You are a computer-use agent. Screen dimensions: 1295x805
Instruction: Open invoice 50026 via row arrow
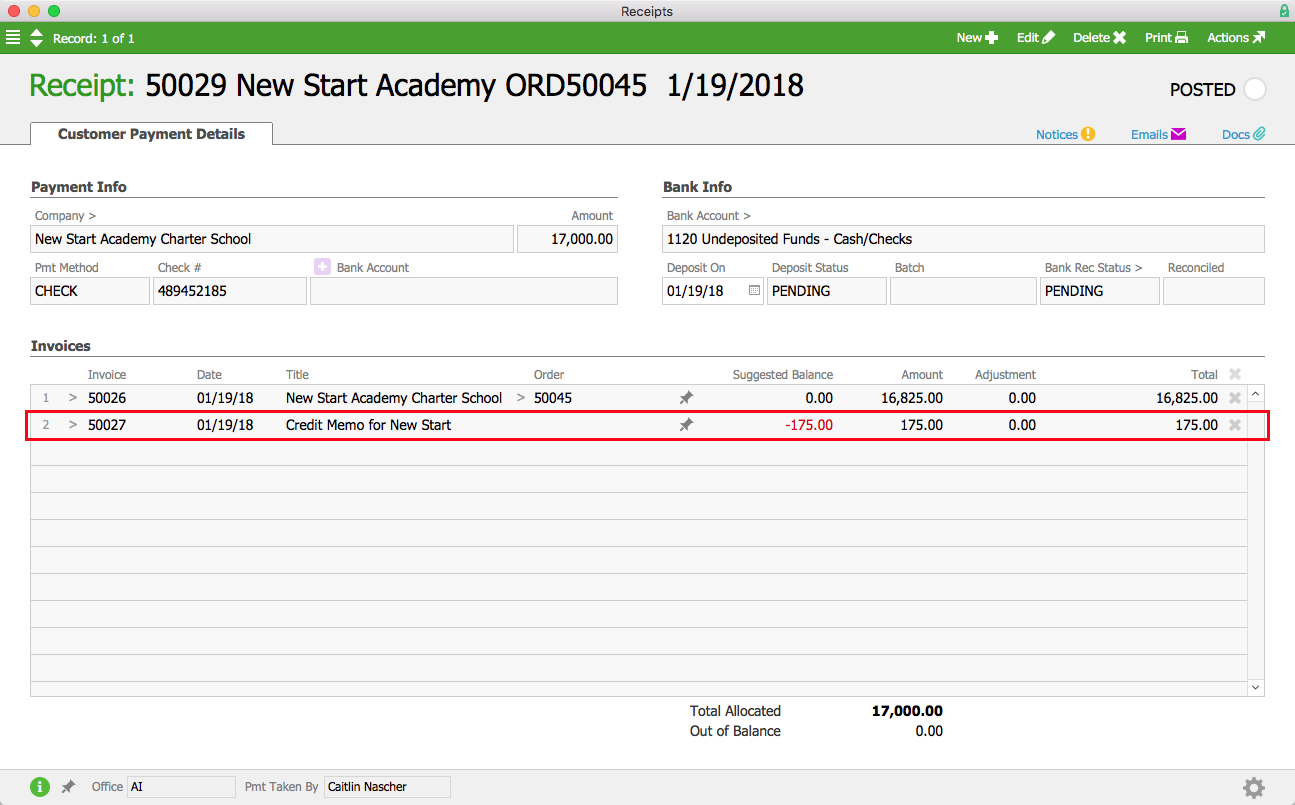(72, 398)
